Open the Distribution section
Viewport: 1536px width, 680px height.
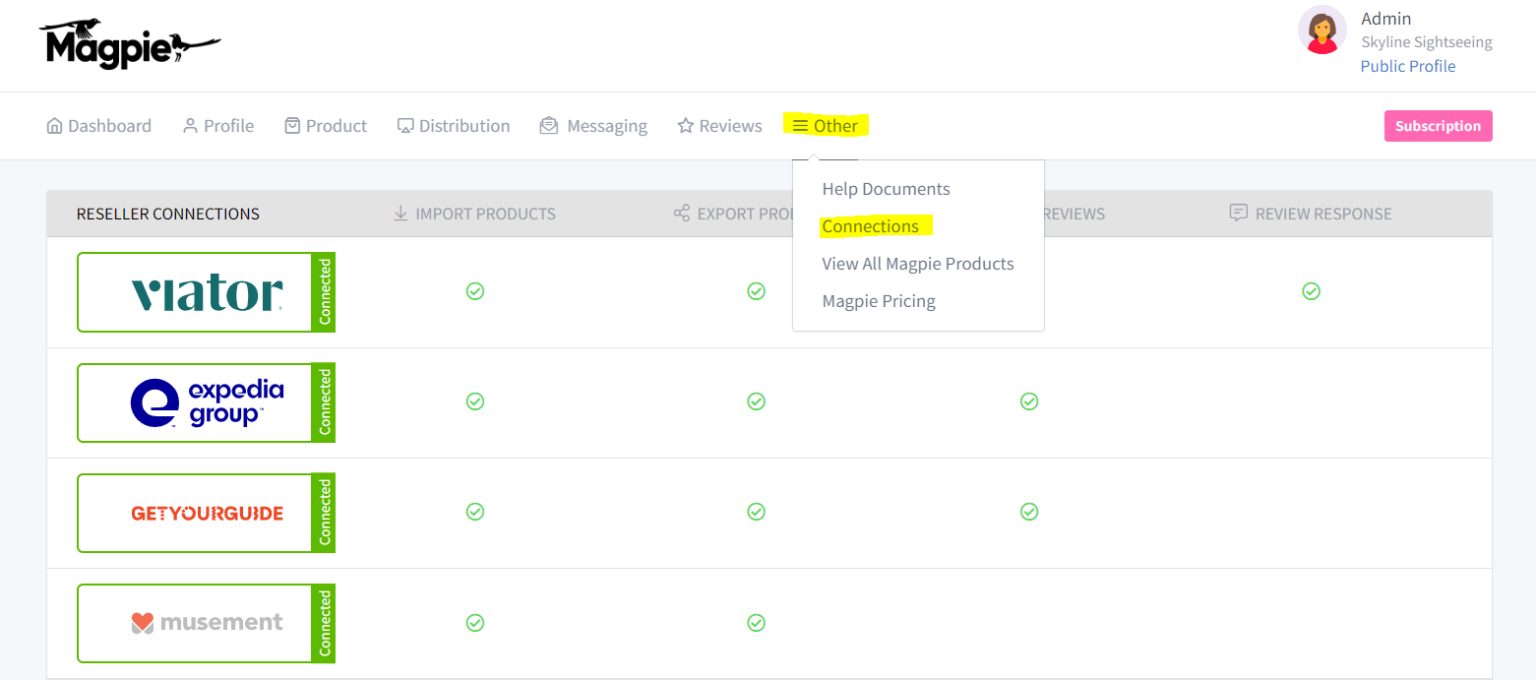click(454, 126)
